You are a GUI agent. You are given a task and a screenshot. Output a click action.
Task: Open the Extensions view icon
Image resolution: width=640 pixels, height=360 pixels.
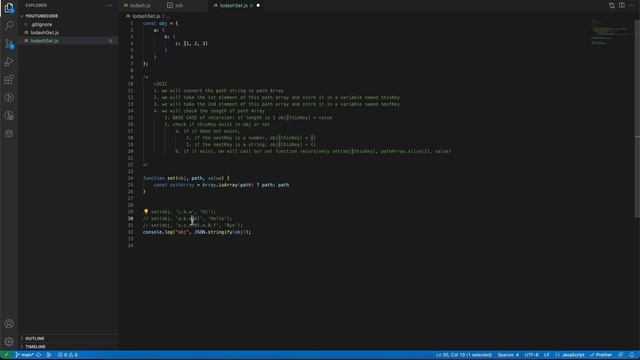pyautogui.click(x=9, y=80)
